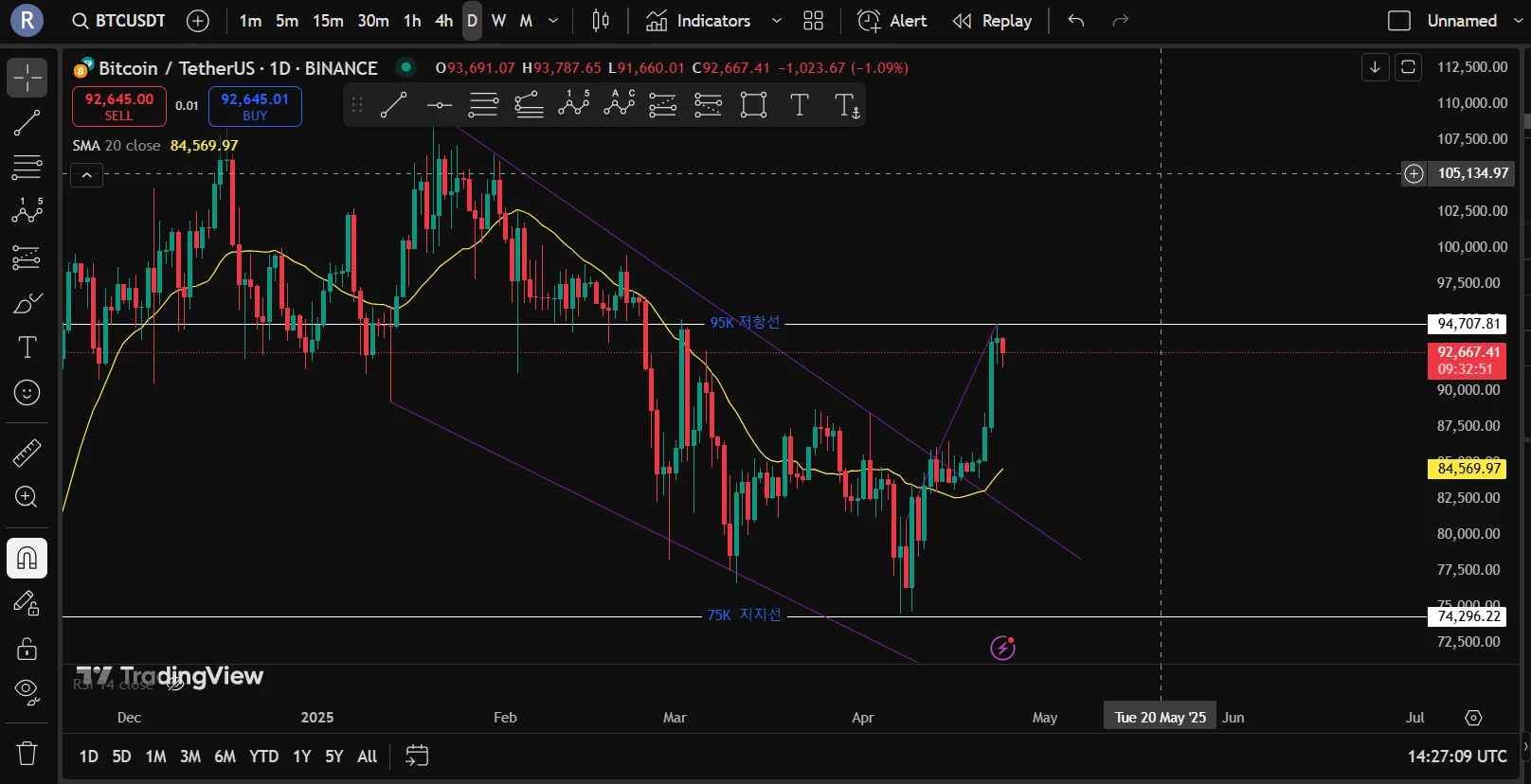Expand the favorite indicators dropdown arrow
1531x784 pixels.
coord(777,21)
